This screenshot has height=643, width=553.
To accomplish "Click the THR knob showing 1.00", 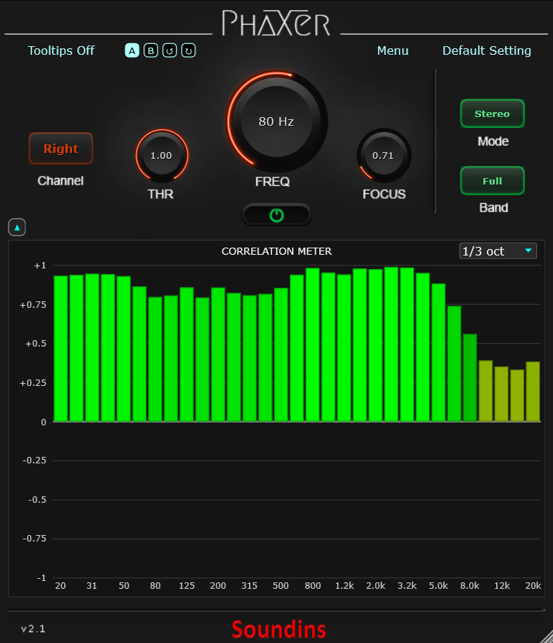I will (x=162, y=156).
